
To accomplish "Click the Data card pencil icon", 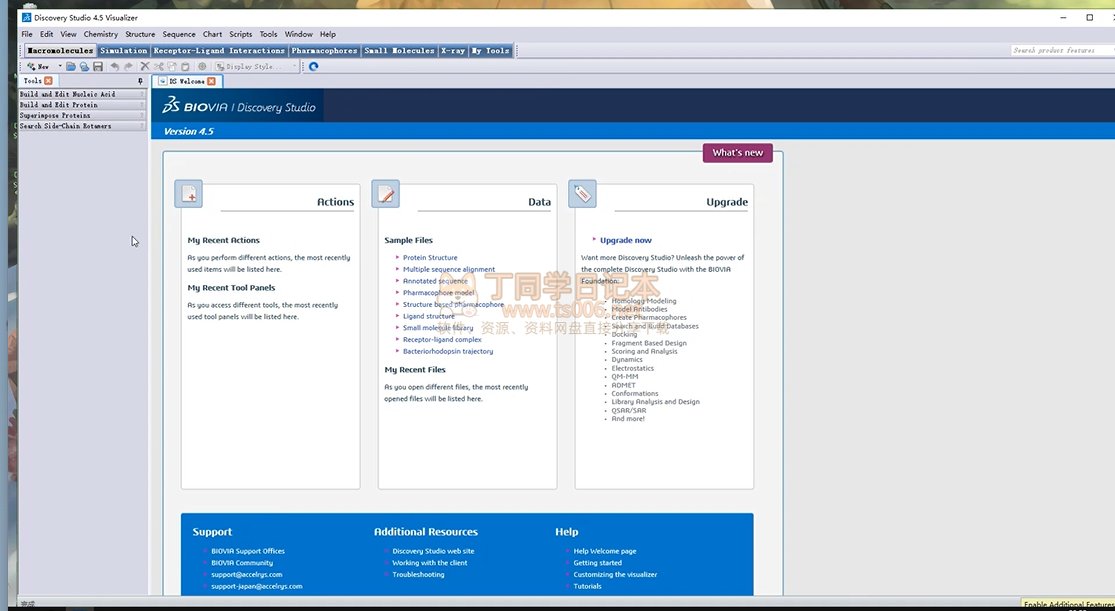I will pyautogui.click(x=385, y=193).
